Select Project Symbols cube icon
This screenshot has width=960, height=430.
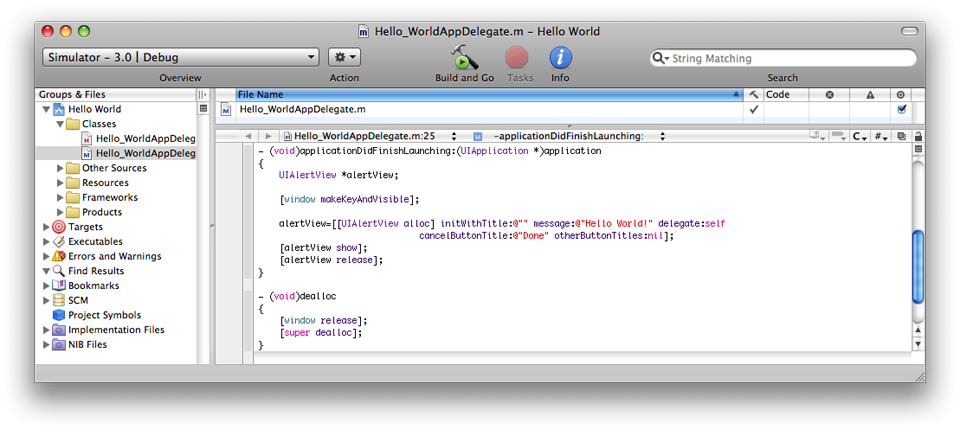click(x=59, y=315)
